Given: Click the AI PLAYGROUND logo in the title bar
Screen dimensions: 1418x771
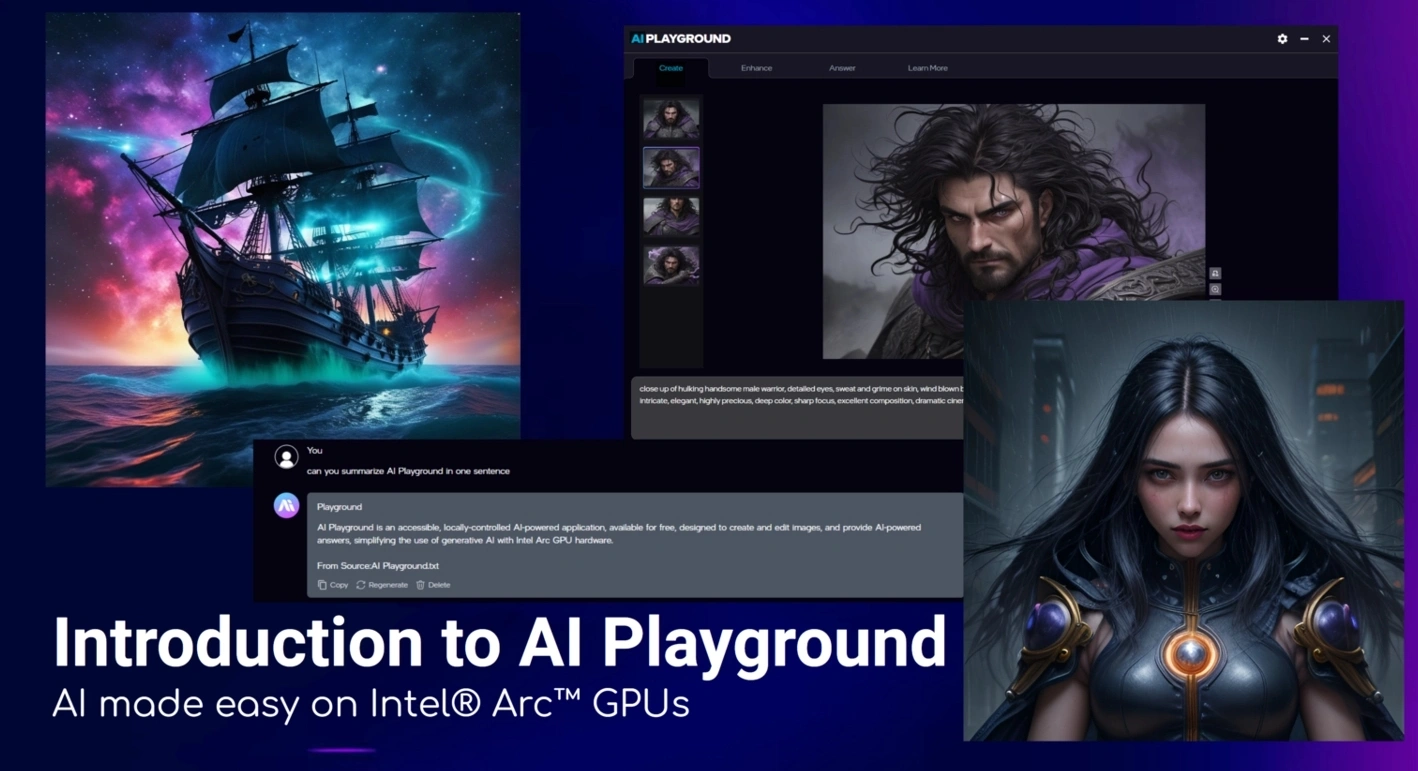Looking at the screenshot, I should 681,39.
